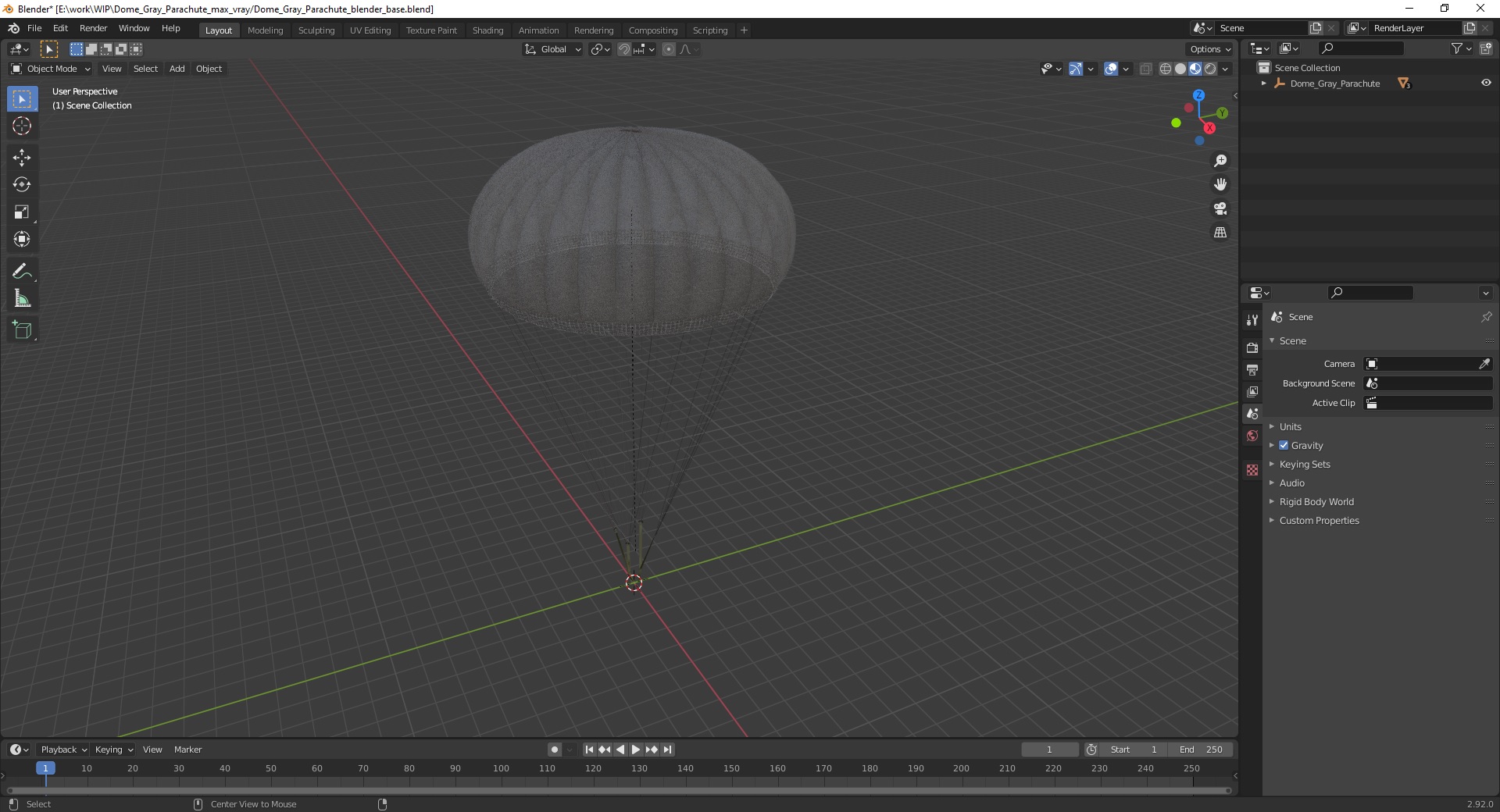1500x812 pixels.
Task: Play the animation forward
Action: tap(636, 750)
